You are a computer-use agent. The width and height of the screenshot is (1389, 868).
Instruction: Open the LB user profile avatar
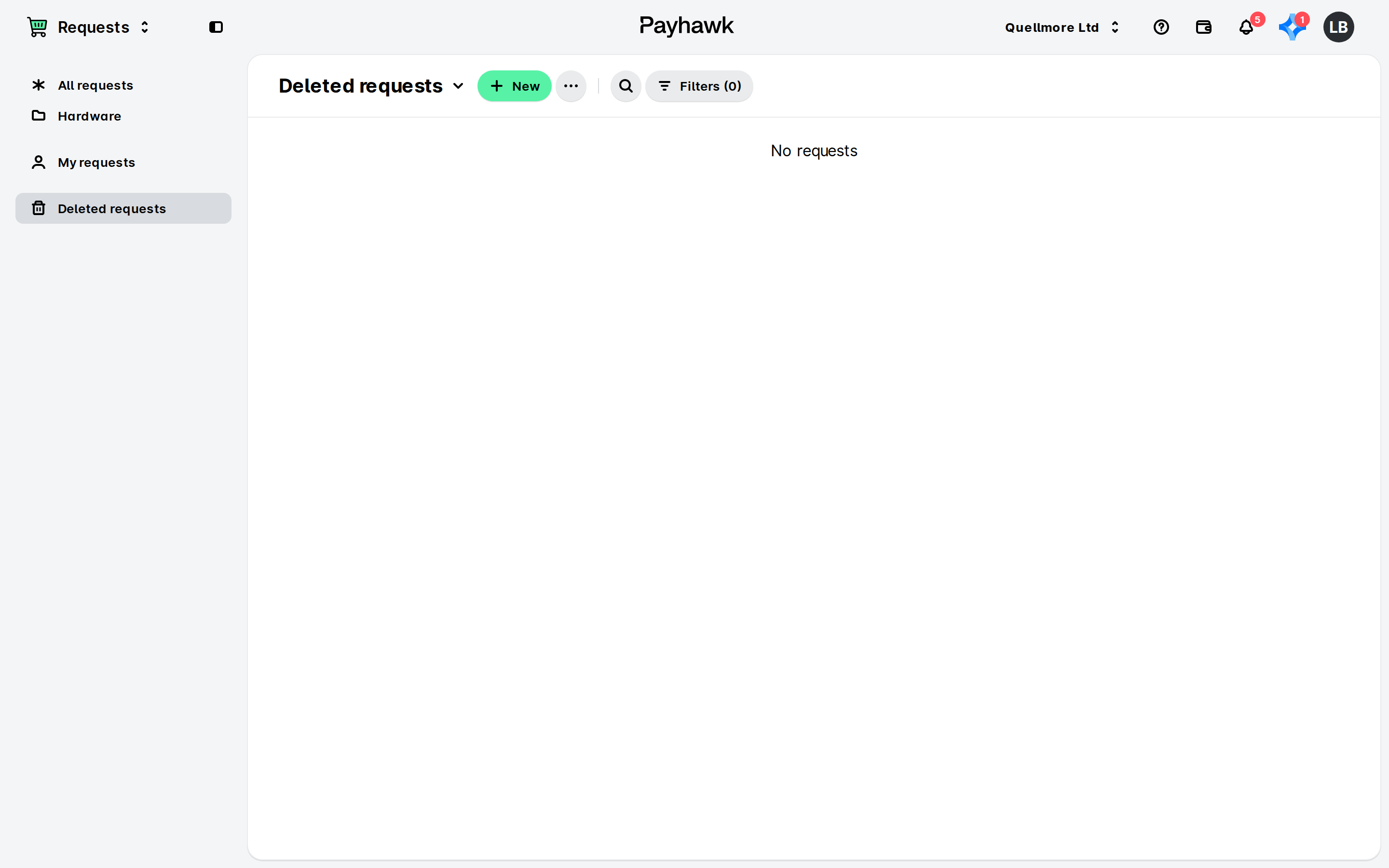tap(1338, 27)
